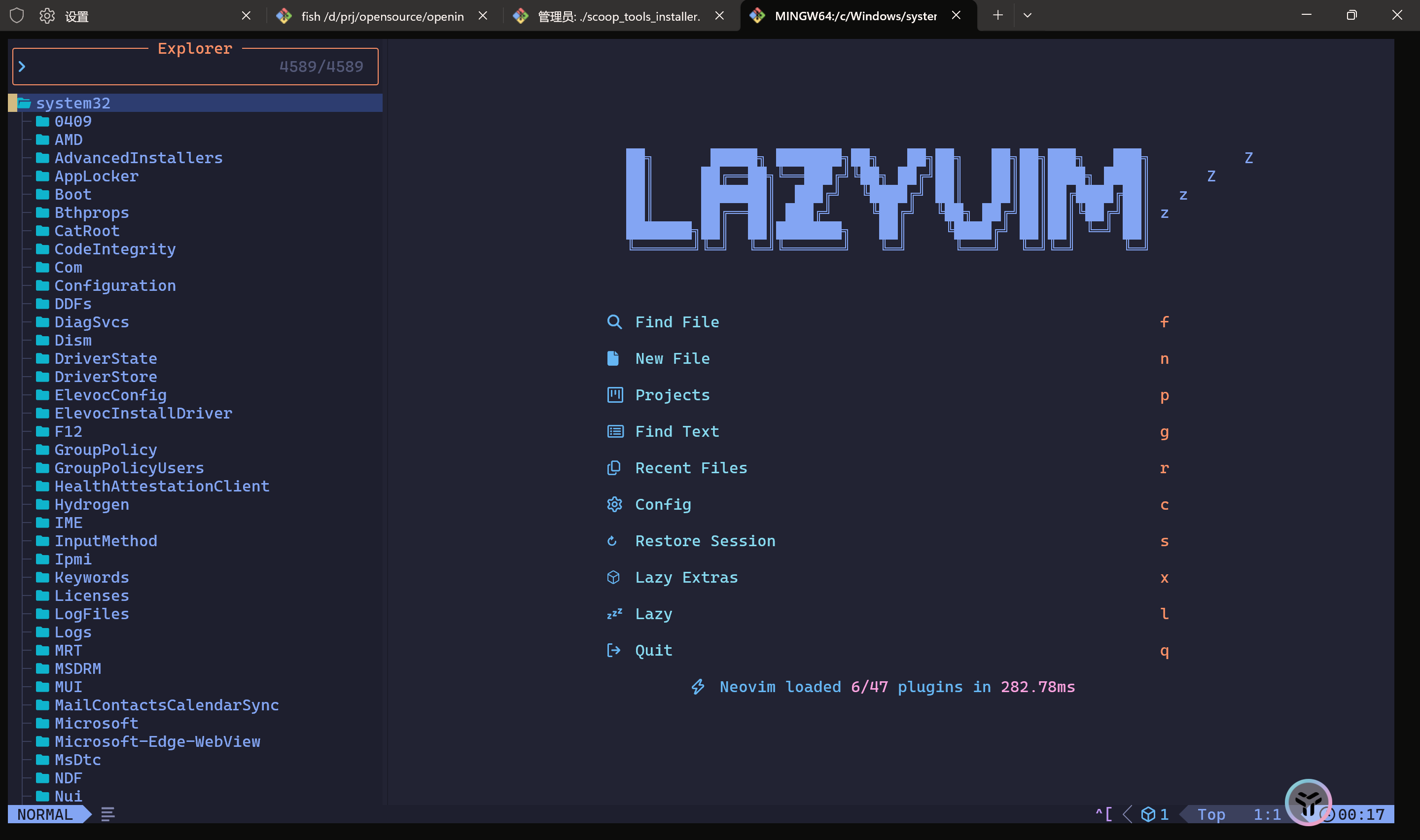Select the InputMethod folder
Viewport: 1420px width, 840px height.
[195, 541]
